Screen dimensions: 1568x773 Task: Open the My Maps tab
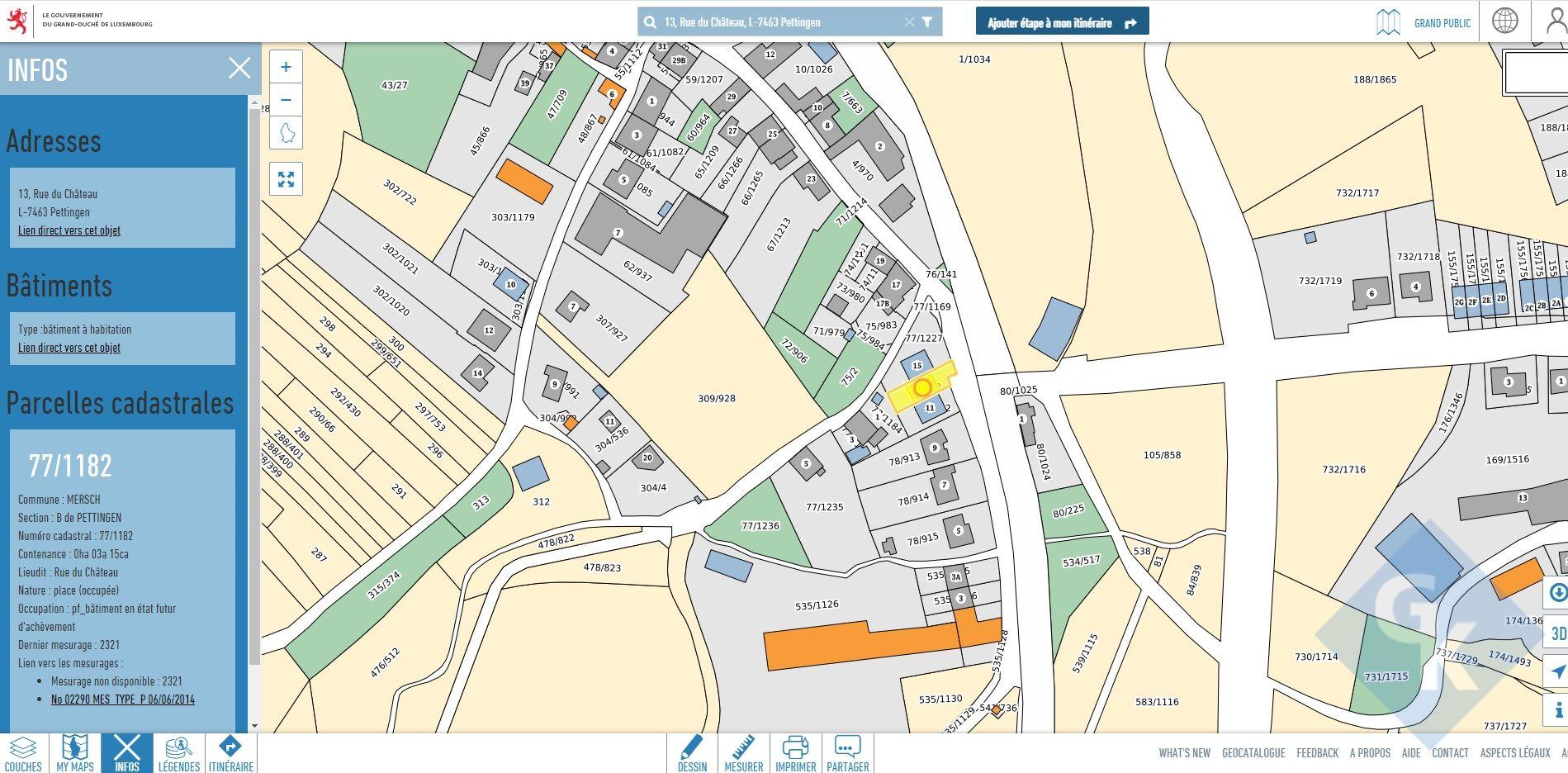tap(75, 753)
